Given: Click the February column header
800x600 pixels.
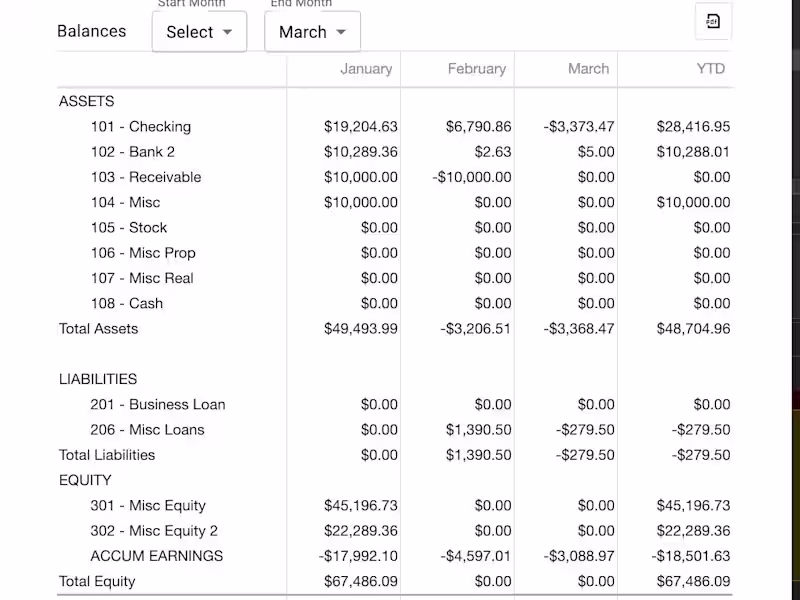Looking at the screenshot, I should point(476,69).
